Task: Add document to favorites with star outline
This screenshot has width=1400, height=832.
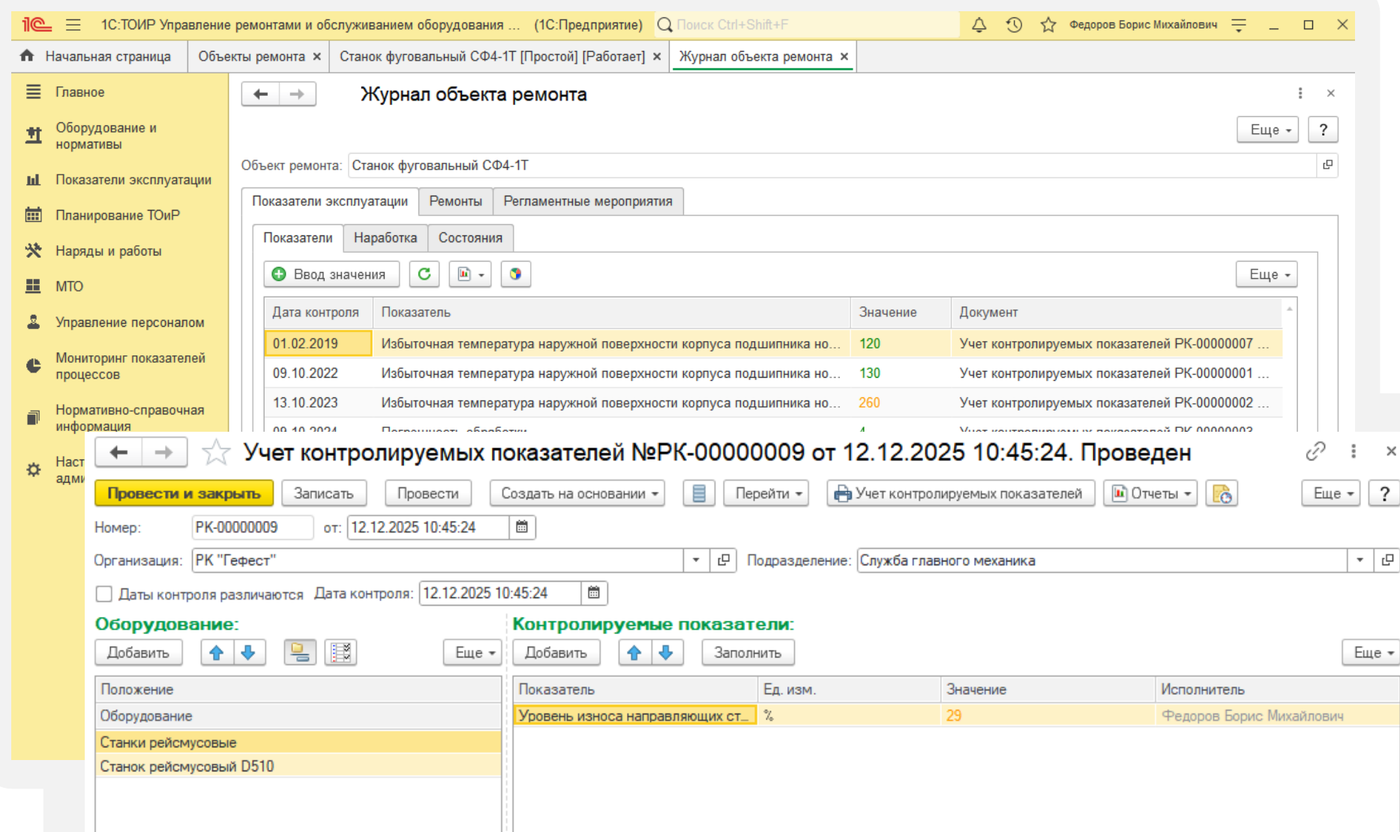Action: click(216, 453)
